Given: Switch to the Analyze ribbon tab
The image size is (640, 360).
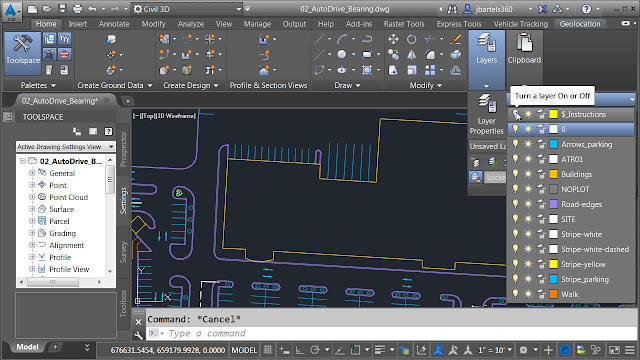Looking at the screenshot, I should [x=191, y=24].
